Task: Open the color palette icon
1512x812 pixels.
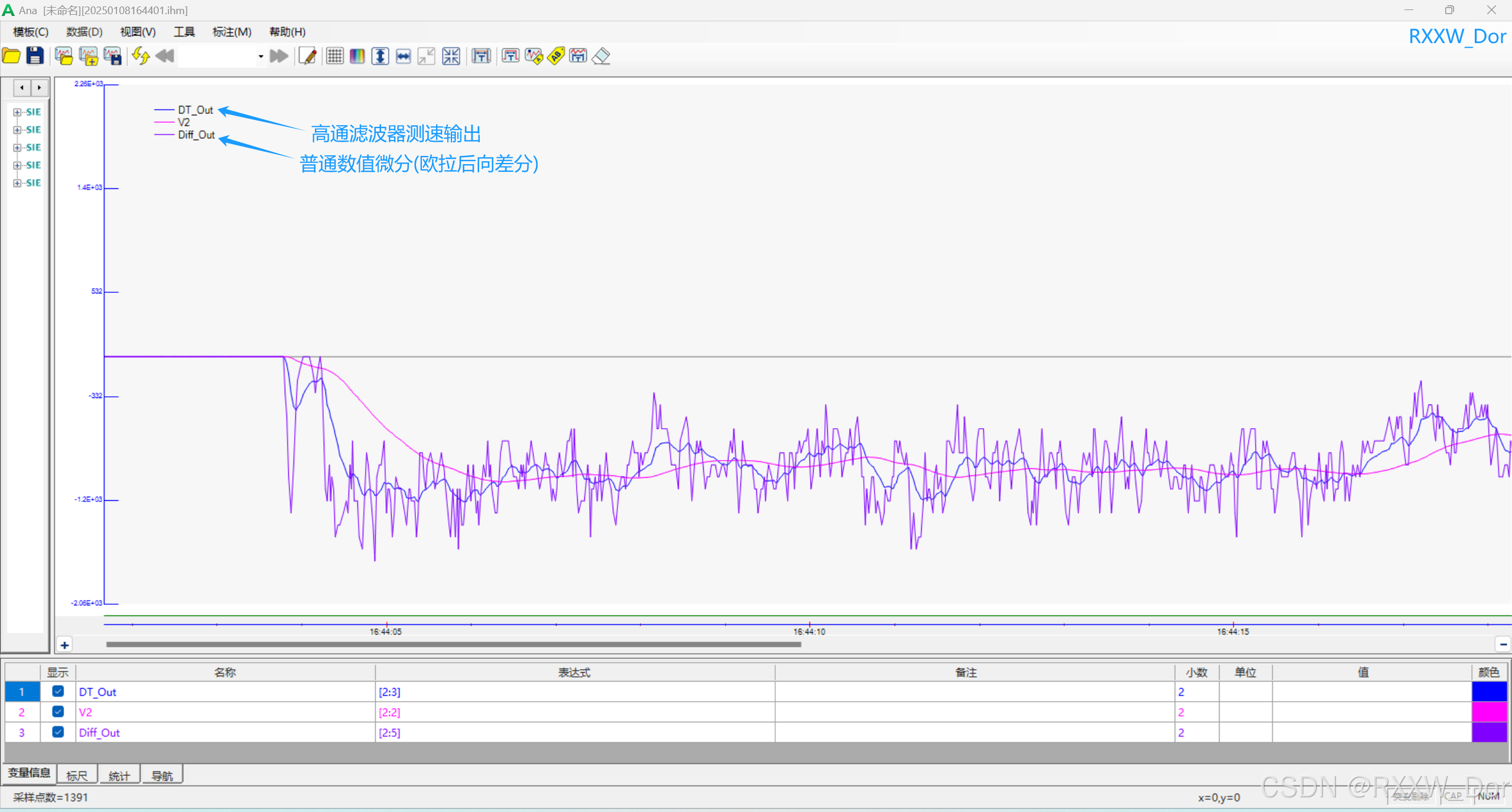Action: pos(357,56)
